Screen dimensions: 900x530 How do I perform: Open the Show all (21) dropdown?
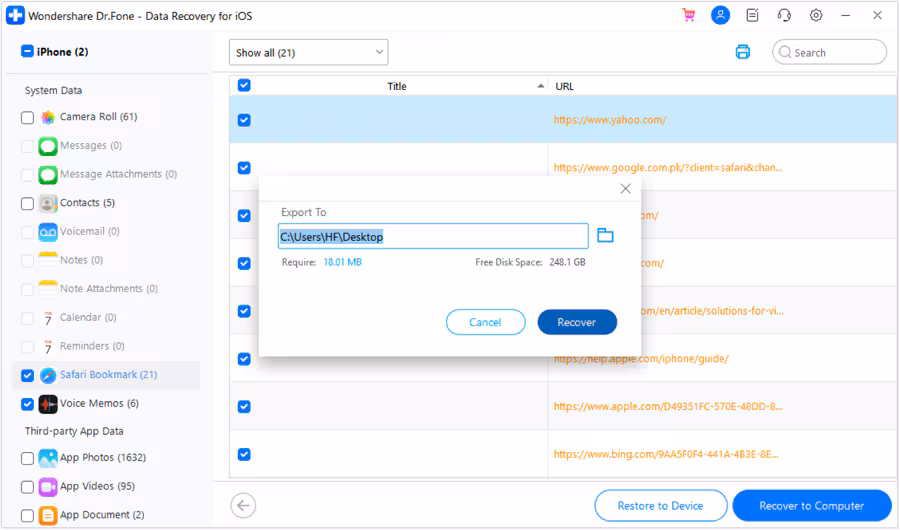[309, 52]
